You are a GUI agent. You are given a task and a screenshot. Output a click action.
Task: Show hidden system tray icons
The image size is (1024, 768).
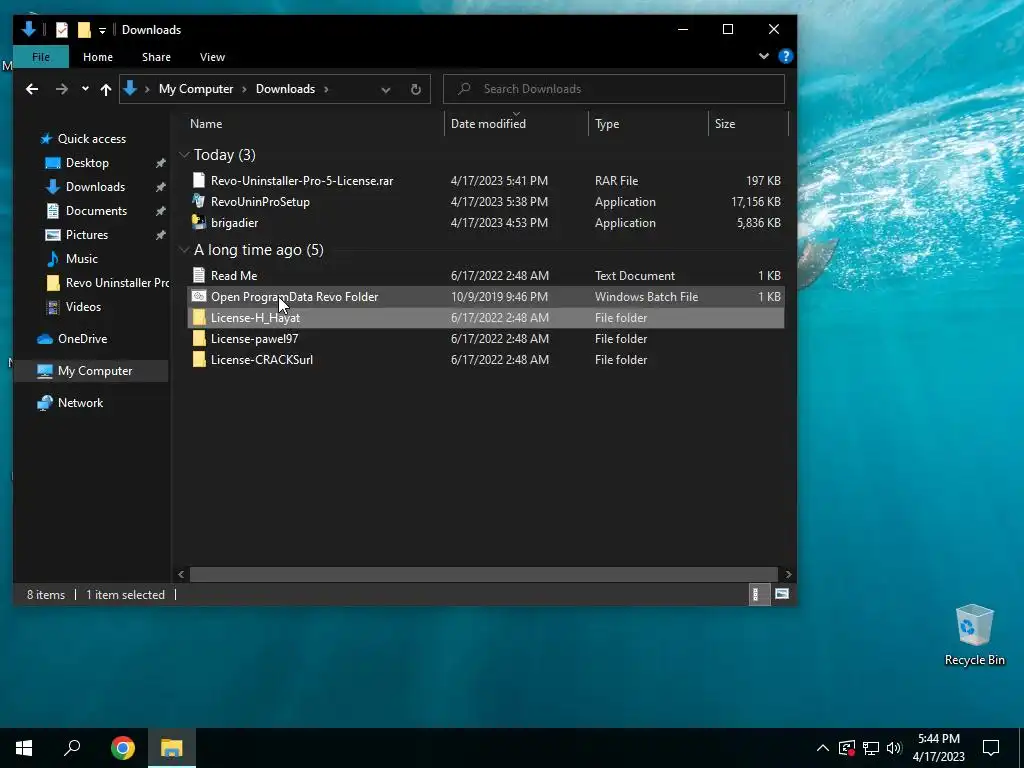pyautogui.click(x=823, y=748)
